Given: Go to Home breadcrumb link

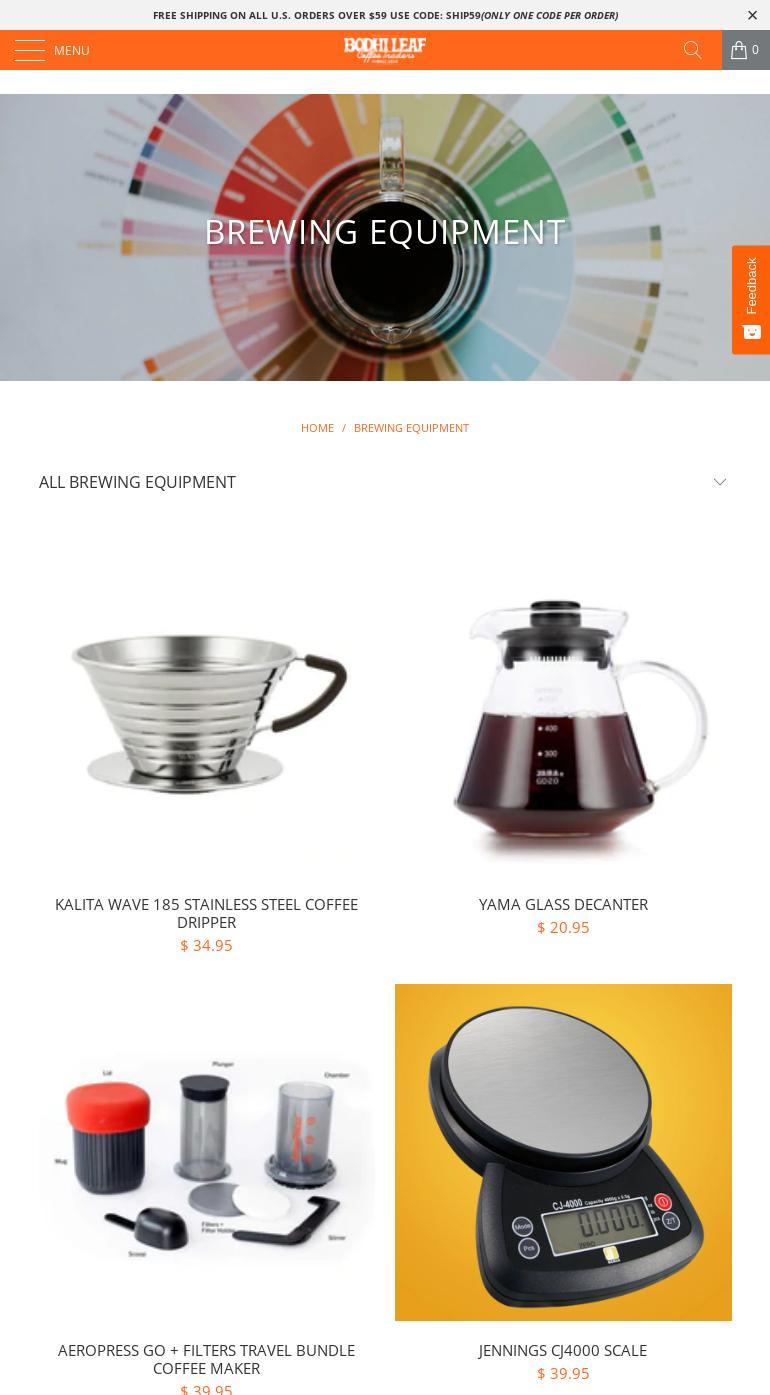Looking at the screenshot, I should coord(317,428).
